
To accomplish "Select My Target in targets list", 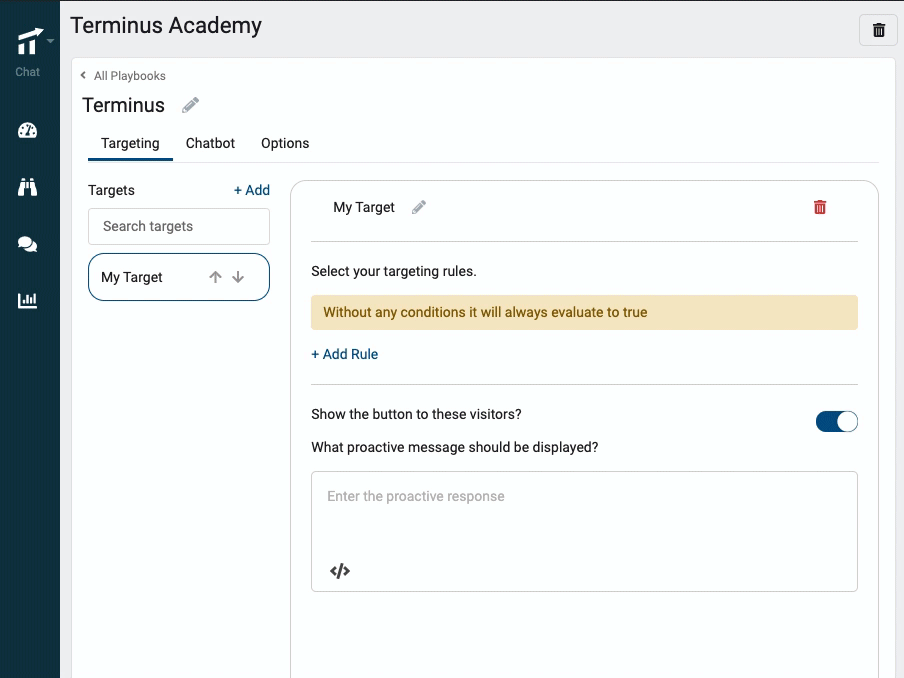I will pyautogui.click(x=179, y=277).
